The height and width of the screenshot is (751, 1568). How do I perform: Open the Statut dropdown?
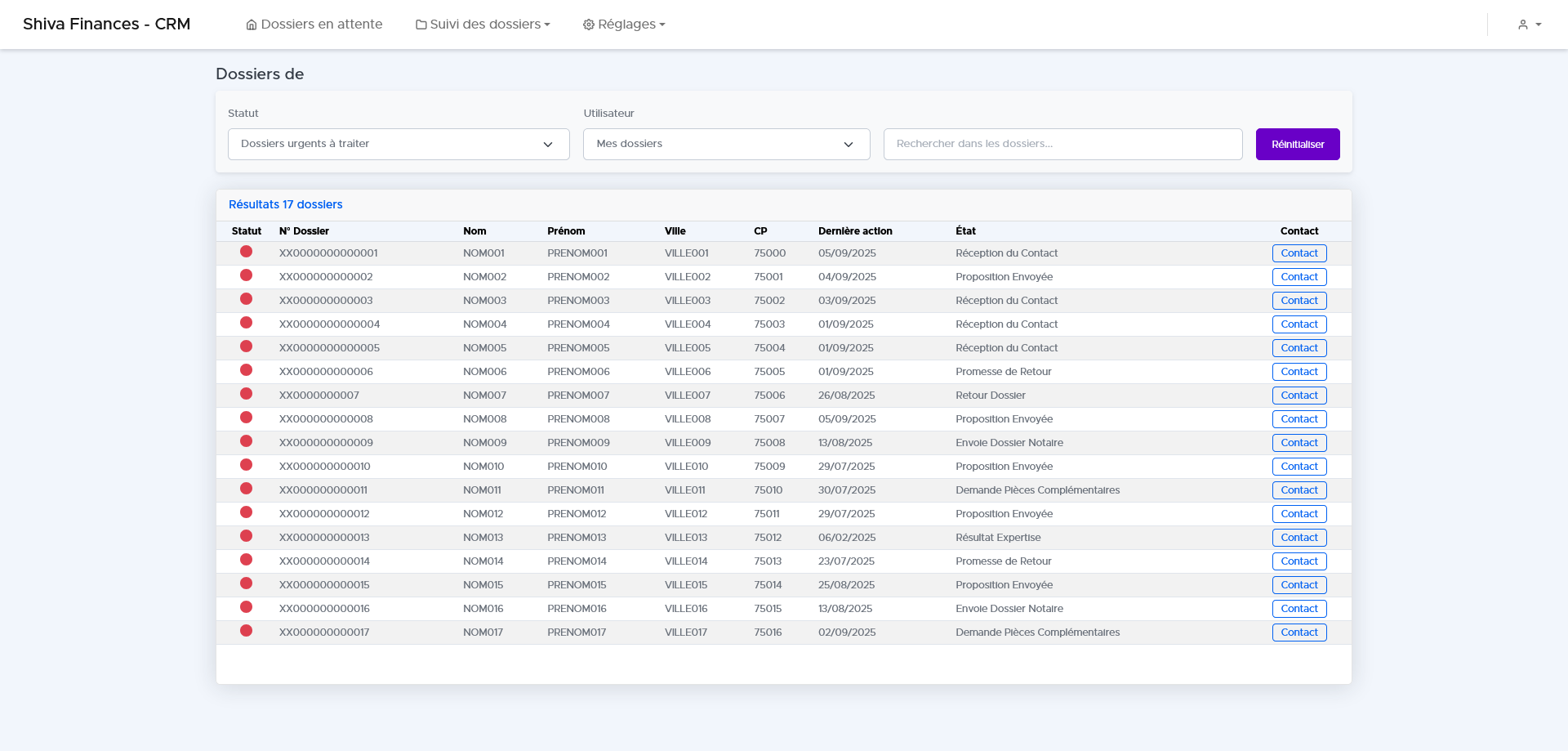pyautogui.click(x=399, y=144)
